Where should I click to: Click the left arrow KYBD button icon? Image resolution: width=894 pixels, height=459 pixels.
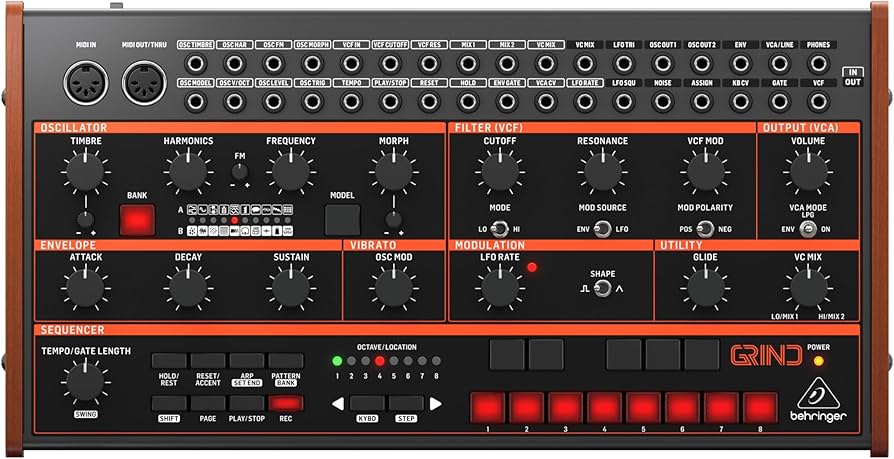pyautogui.click(x=338, y=404)
